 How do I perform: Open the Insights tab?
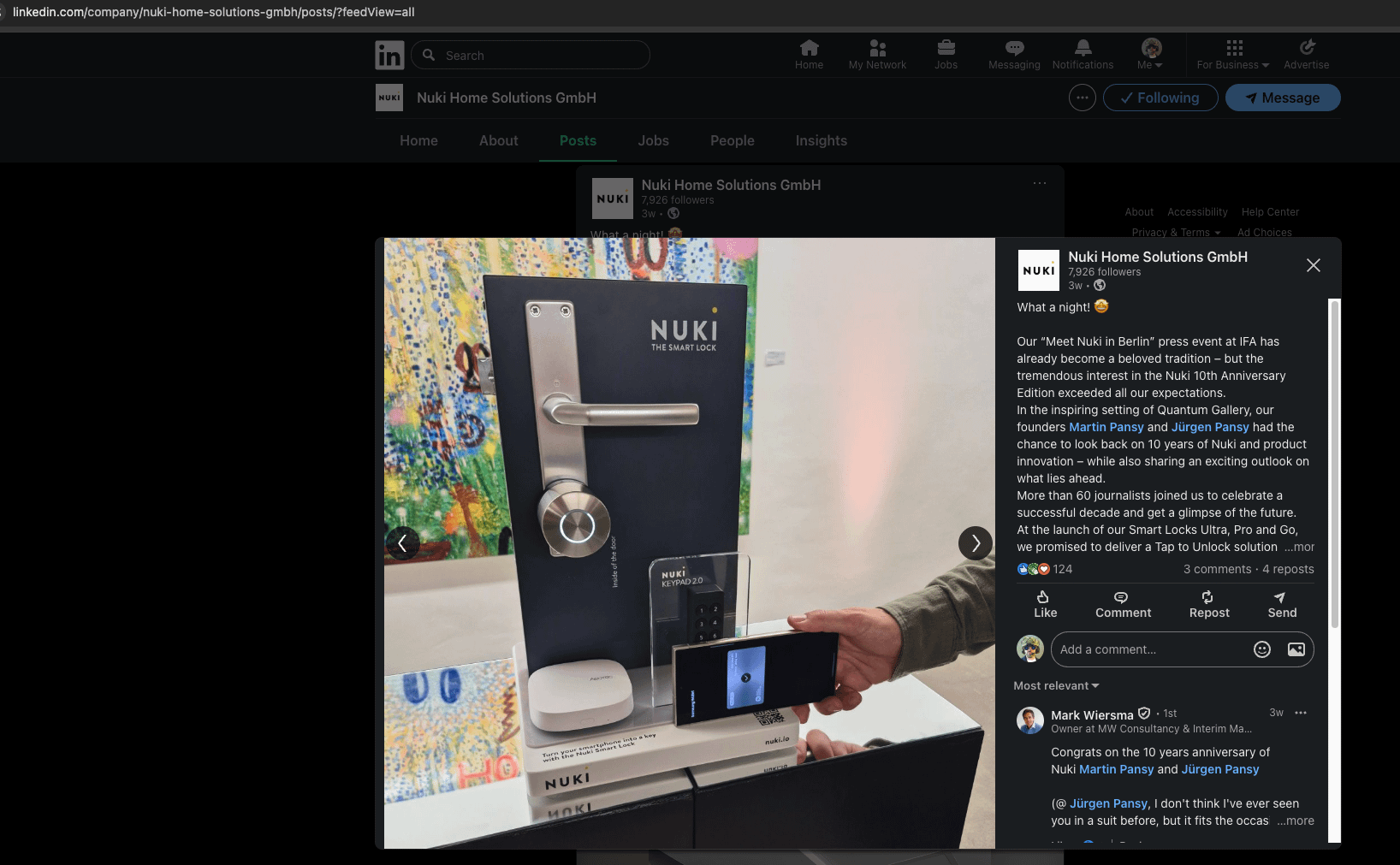(x=821, y=140)
